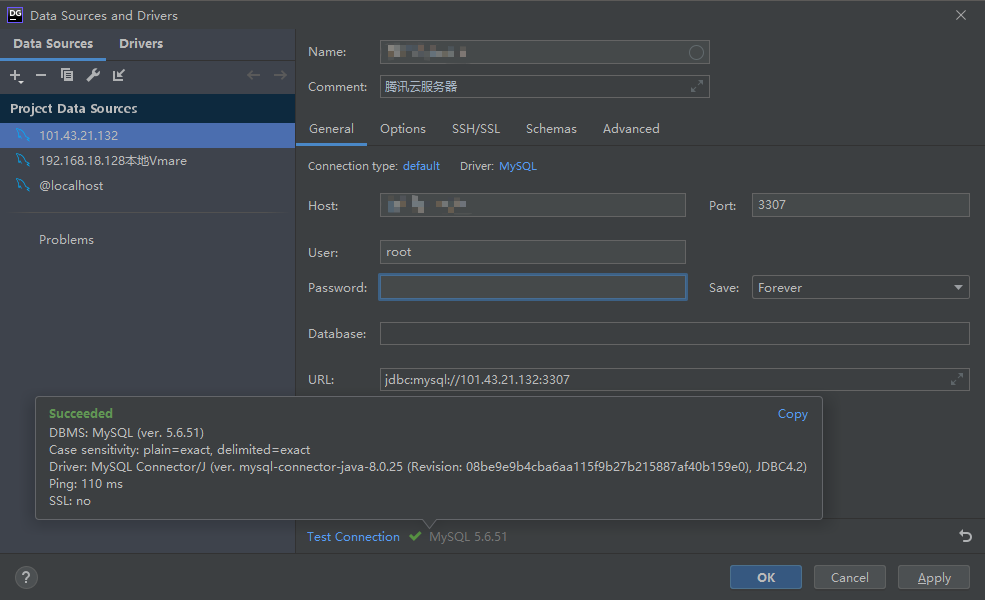Open the Advanced tab

point(631,129)
